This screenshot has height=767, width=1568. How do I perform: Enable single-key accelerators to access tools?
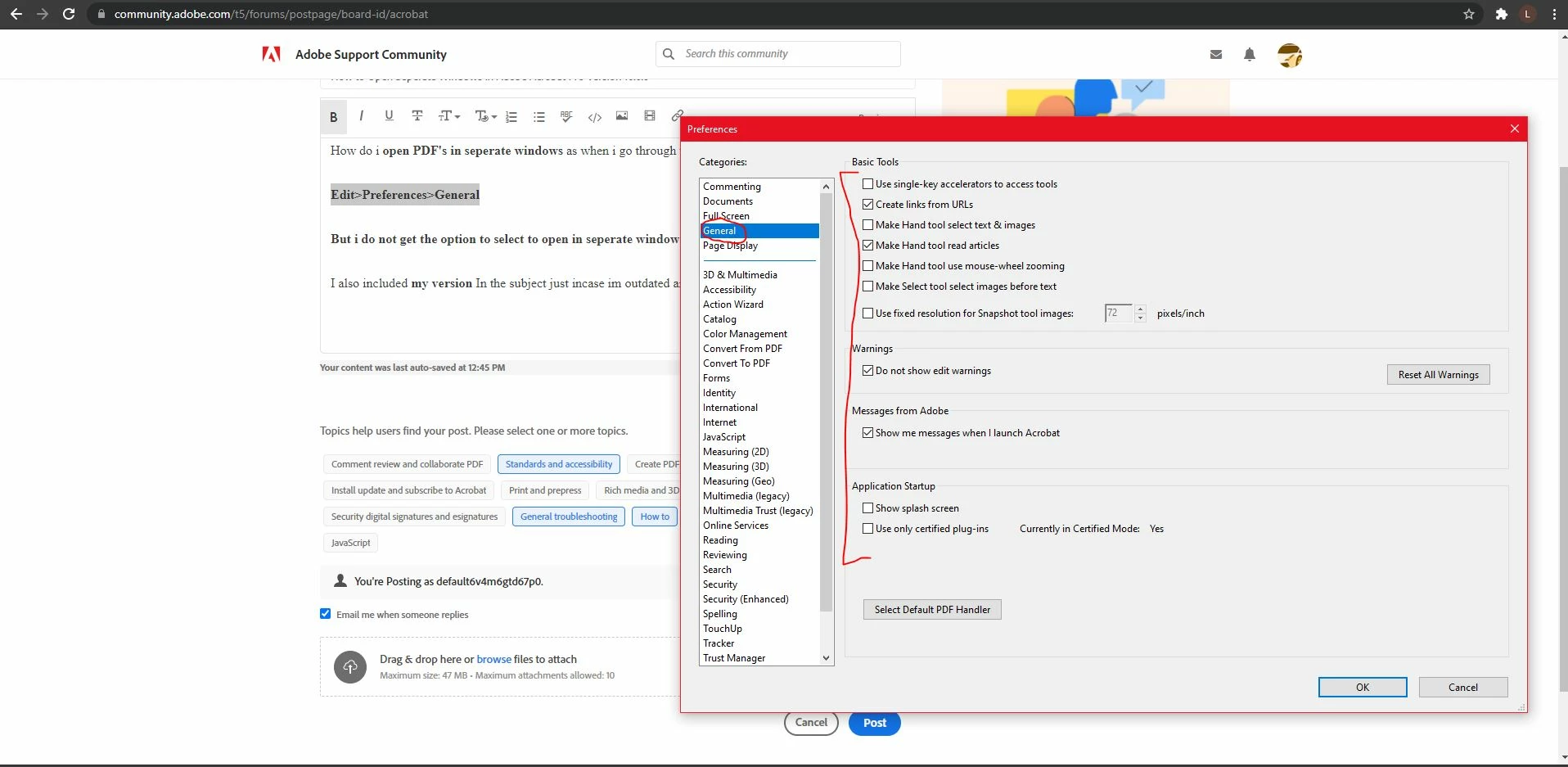(868, 184)
